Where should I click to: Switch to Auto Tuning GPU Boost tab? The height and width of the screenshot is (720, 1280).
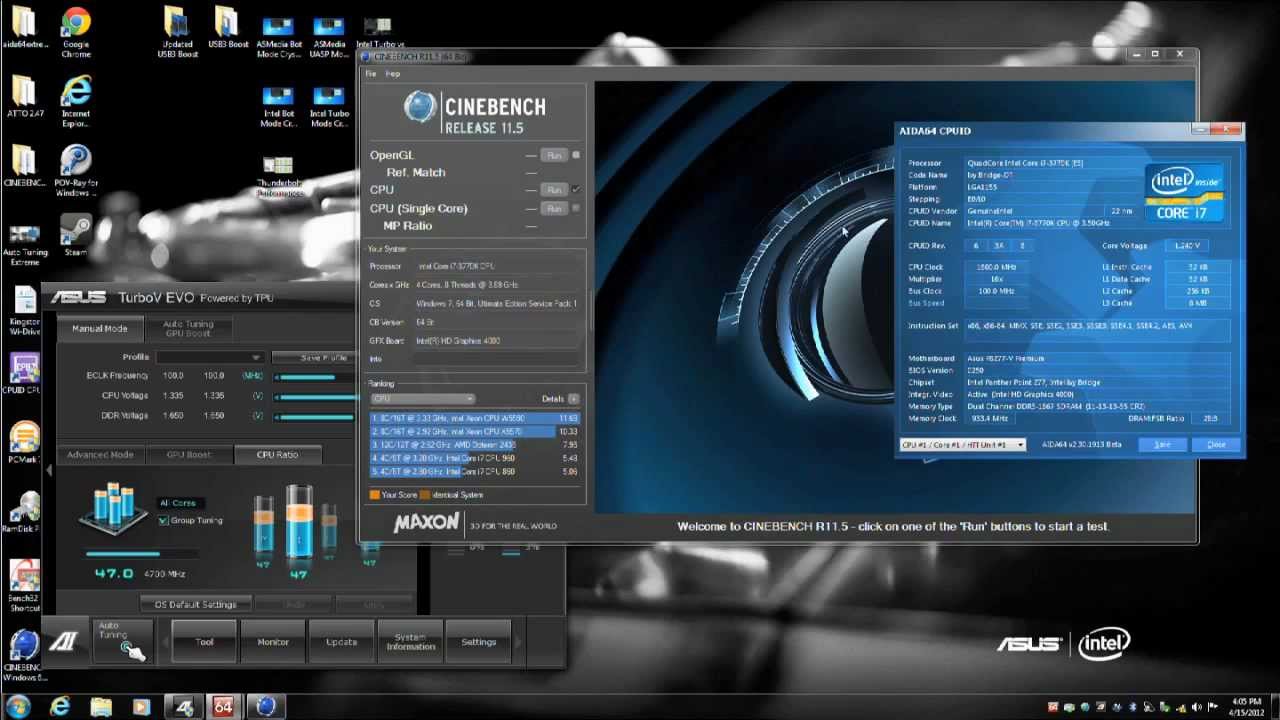coord(188,328)
